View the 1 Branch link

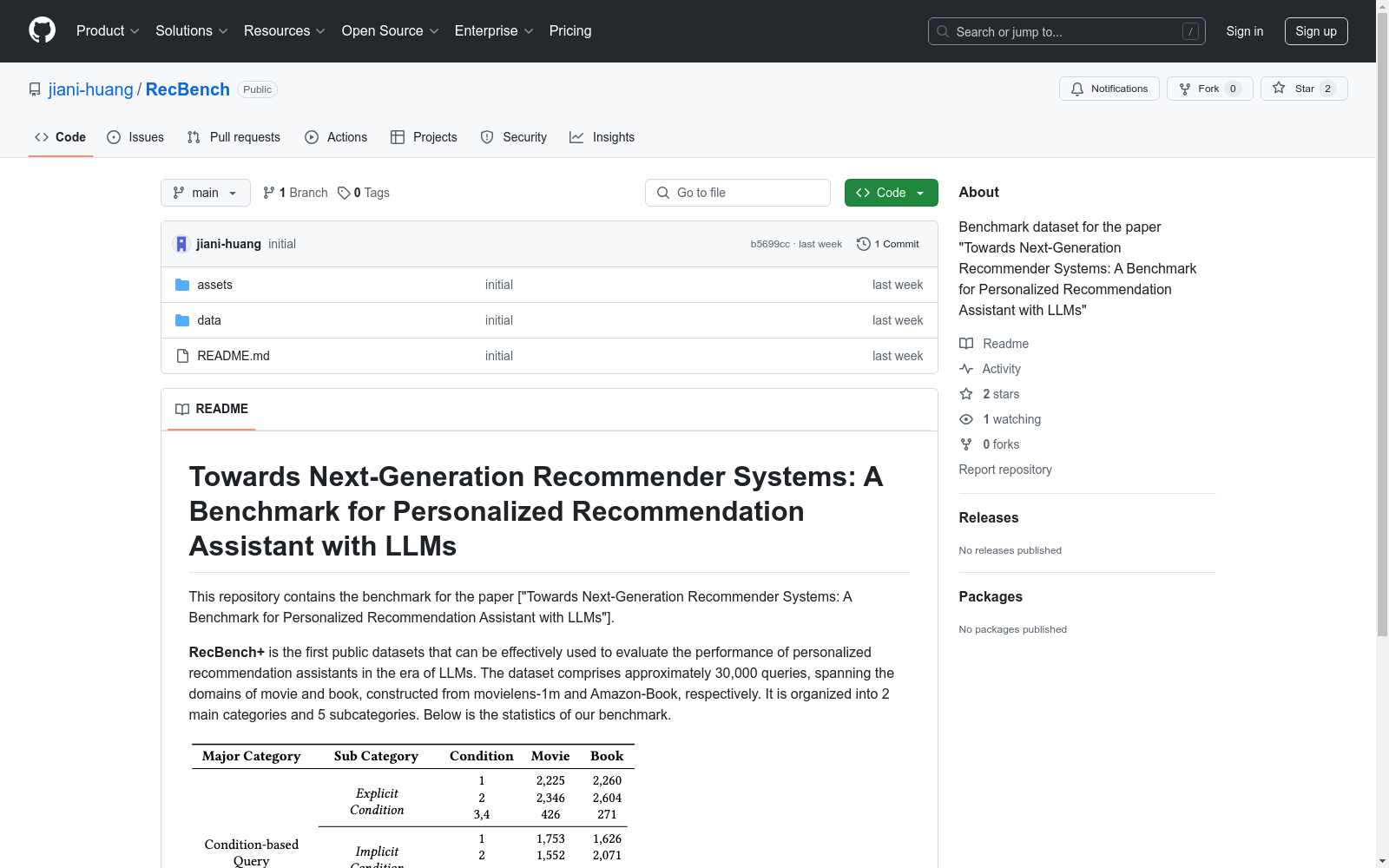click(x=295, y=193)
